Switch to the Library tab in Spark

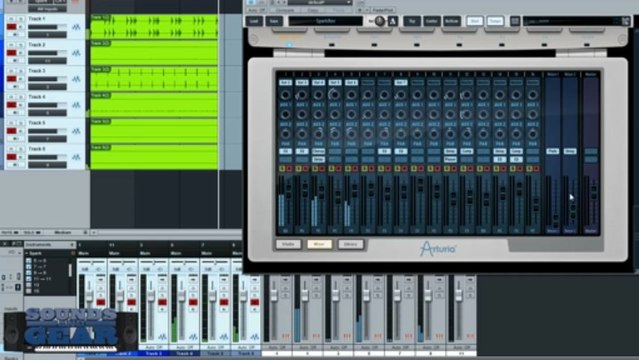[350, 244]
